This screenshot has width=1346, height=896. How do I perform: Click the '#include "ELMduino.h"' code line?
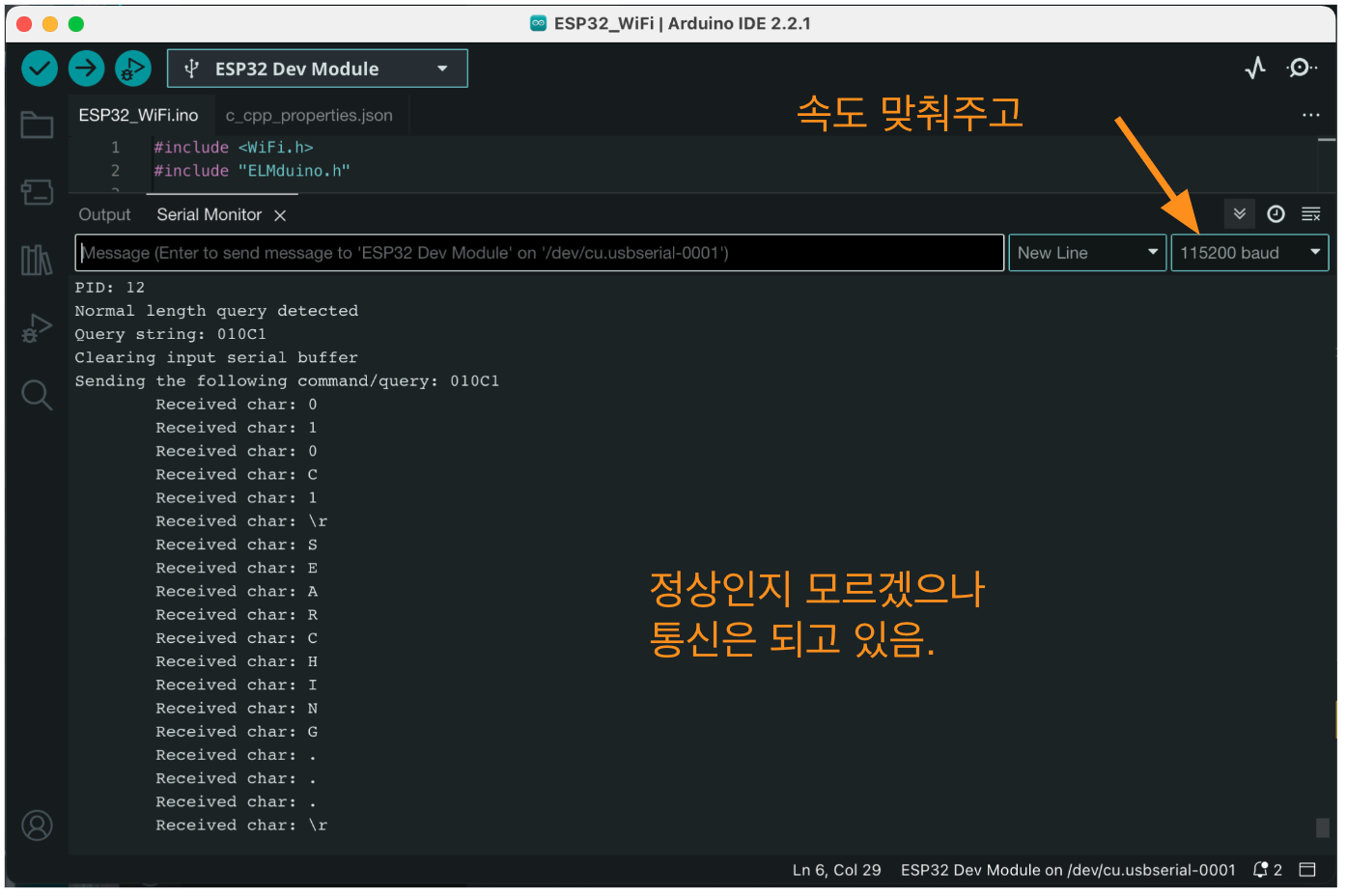pos(252,171)
